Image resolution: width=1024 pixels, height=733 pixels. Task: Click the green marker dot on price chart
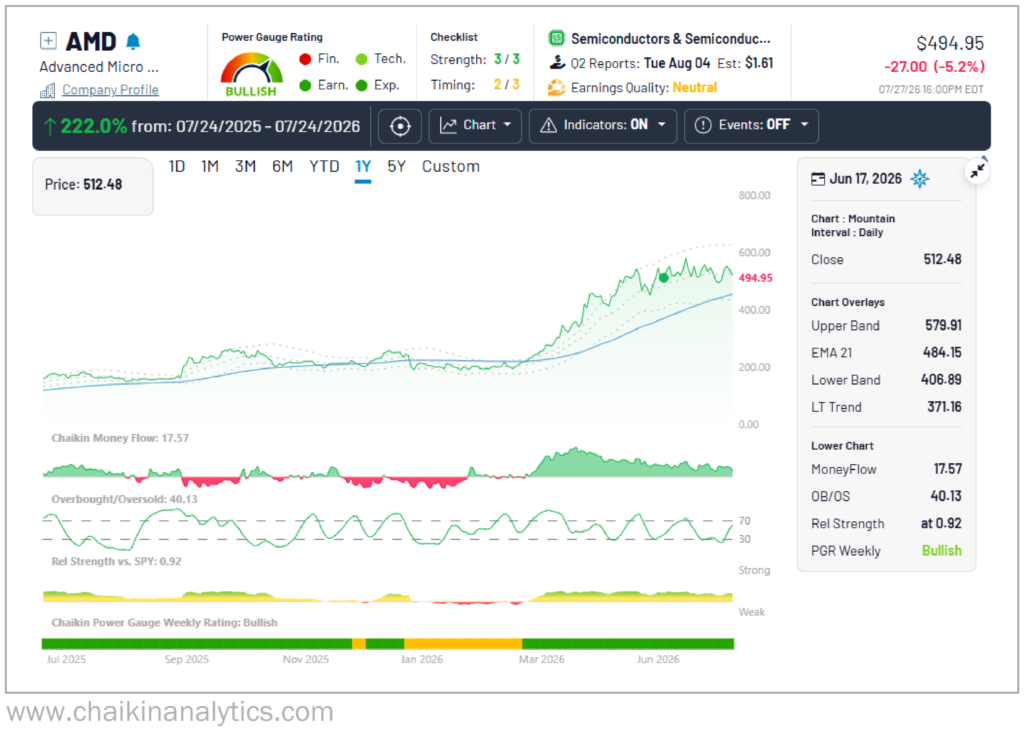[664, 278]
